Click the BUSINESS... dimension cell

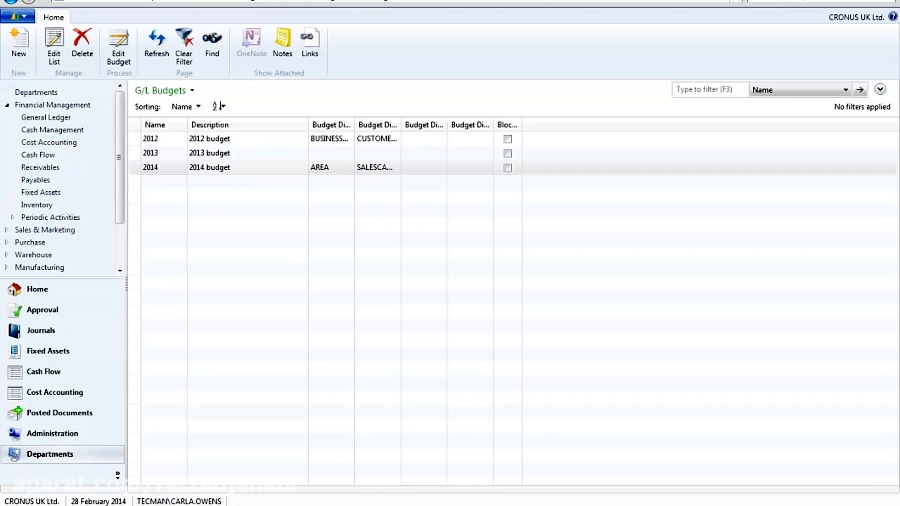pos(331,139)
